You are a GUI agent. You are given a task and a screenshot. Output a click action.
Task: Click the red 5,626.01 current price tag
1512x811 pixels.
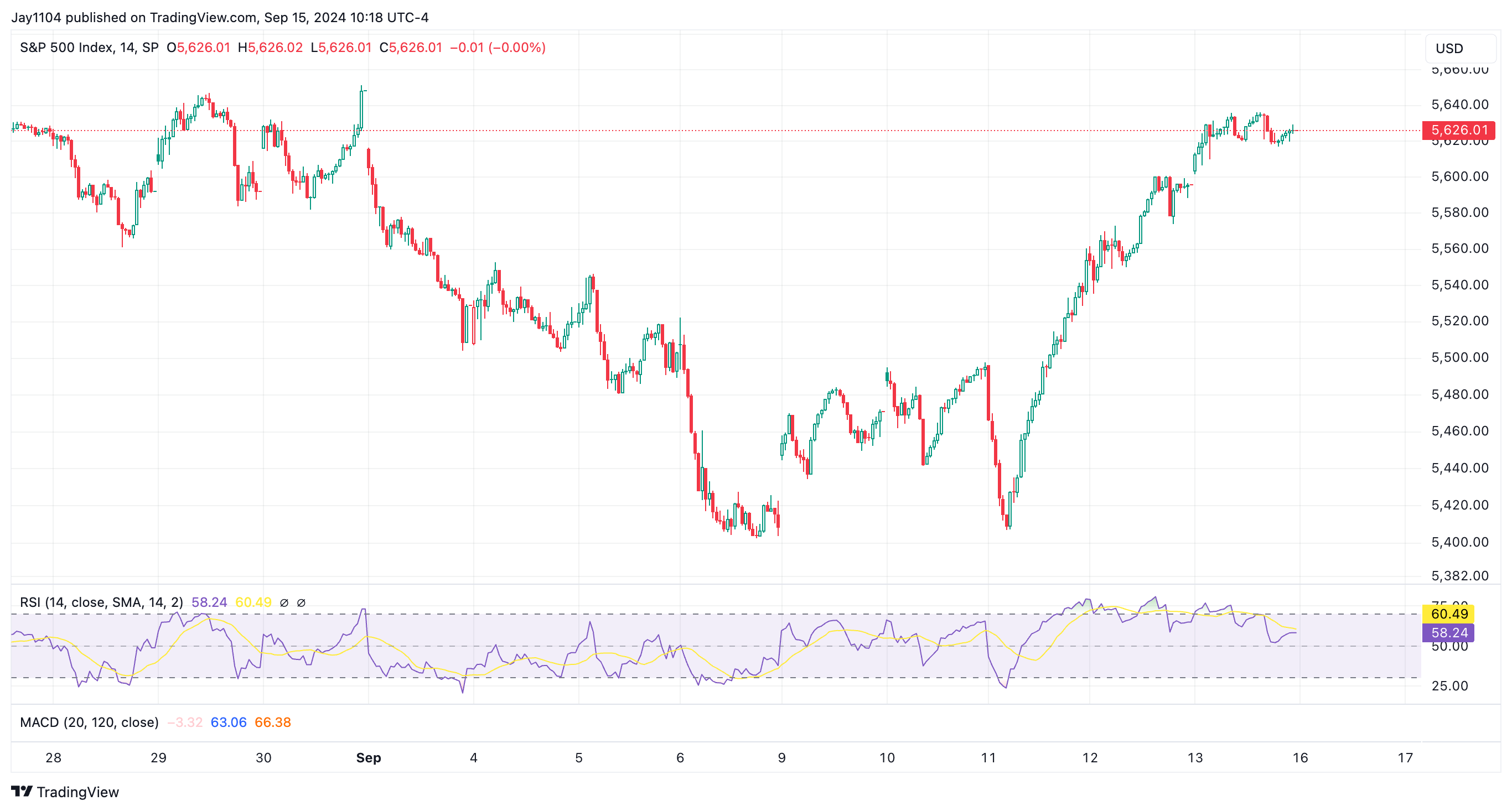[x=1458, y=130]
